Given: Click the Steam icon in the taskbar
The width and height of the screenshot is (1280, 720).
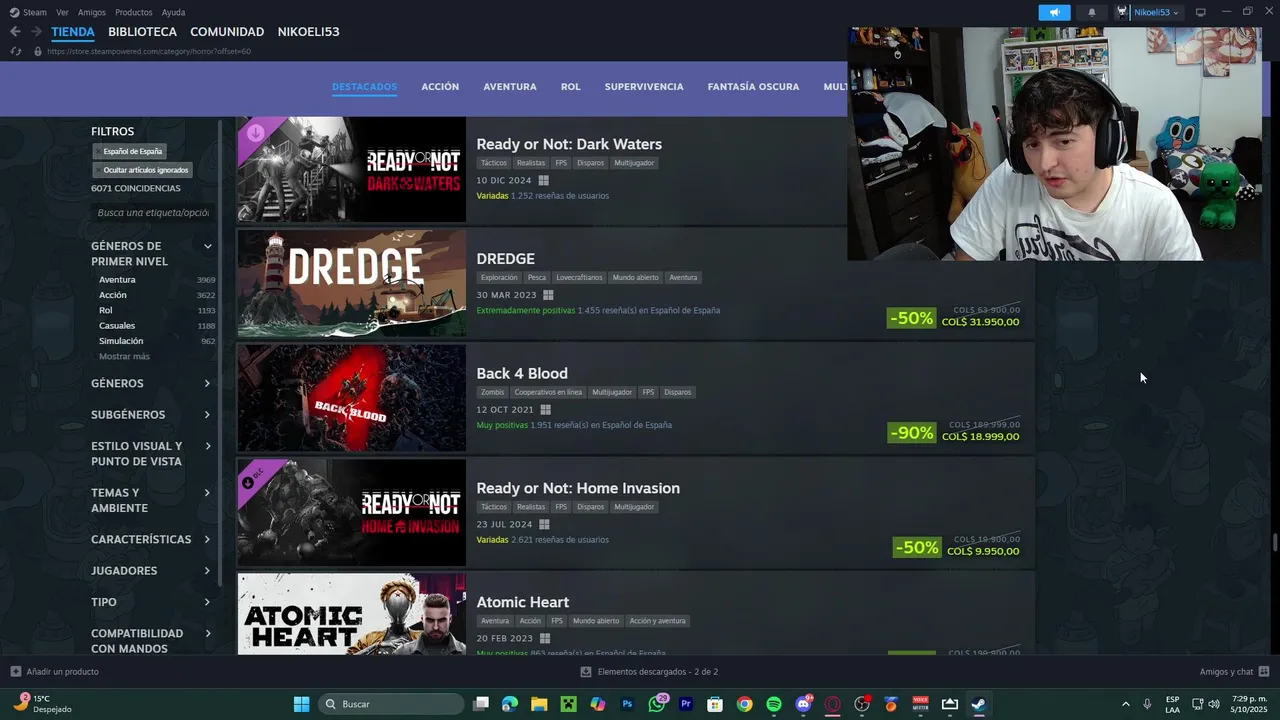Looking at the screenshot, I should (x=978, y=704).
